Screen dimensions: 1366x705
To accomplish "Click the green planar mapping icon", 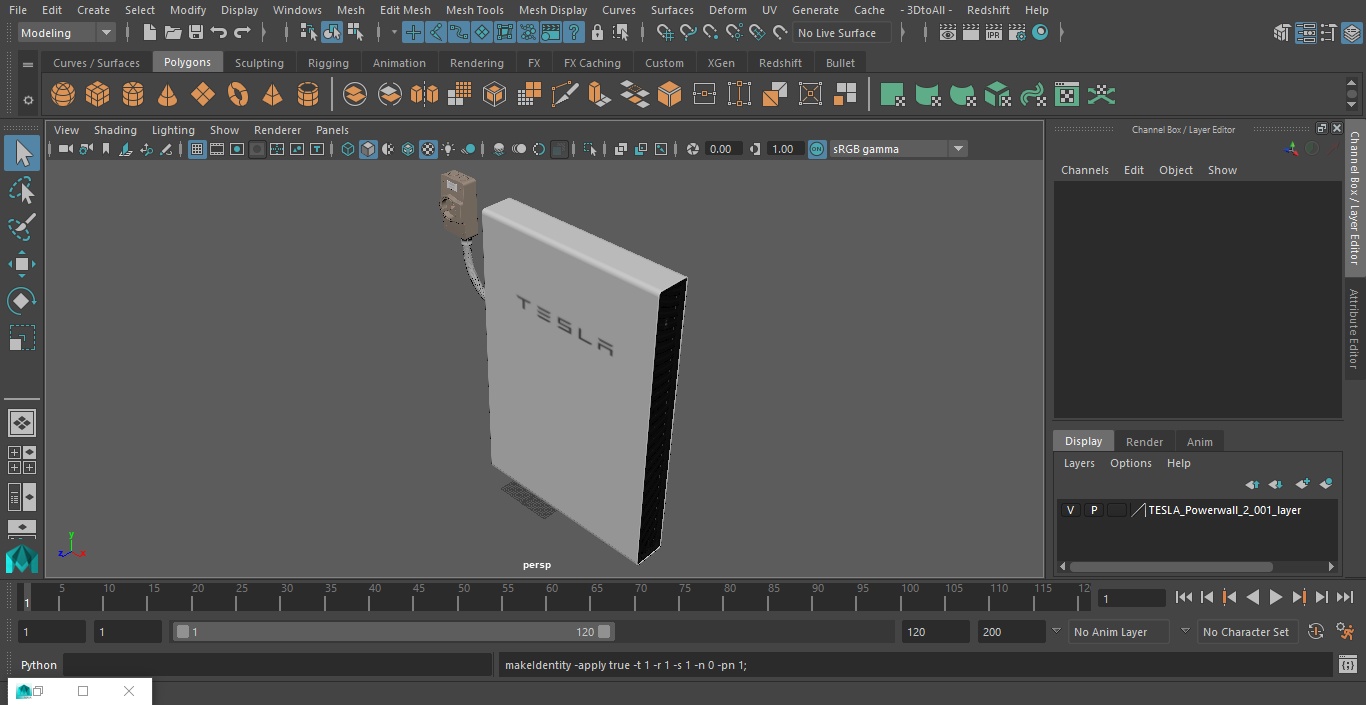I will [x=892, y=95].
